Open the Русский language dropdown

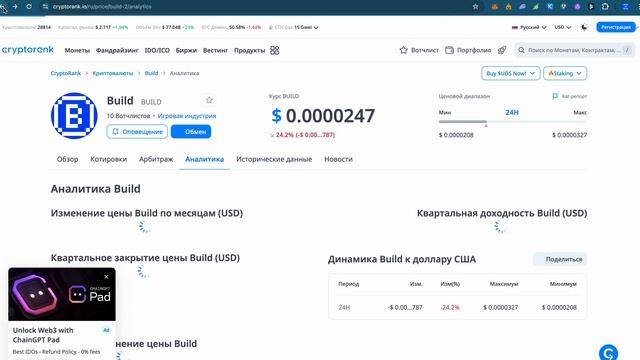[x=529, y=27]
